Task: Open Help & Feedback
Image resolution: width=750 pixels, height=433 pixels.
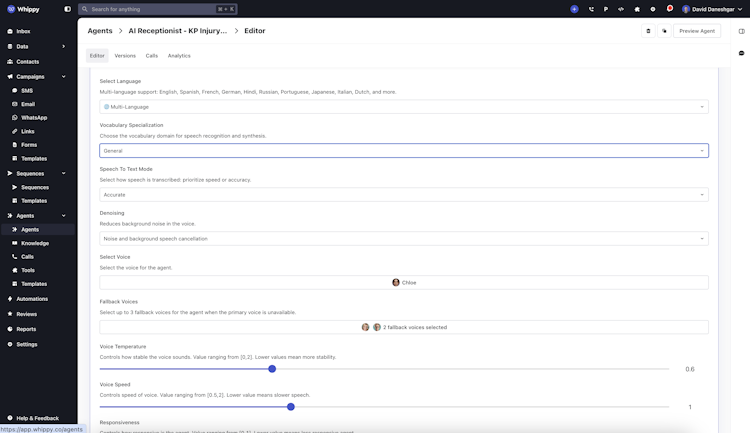Action: coord(38,418)
